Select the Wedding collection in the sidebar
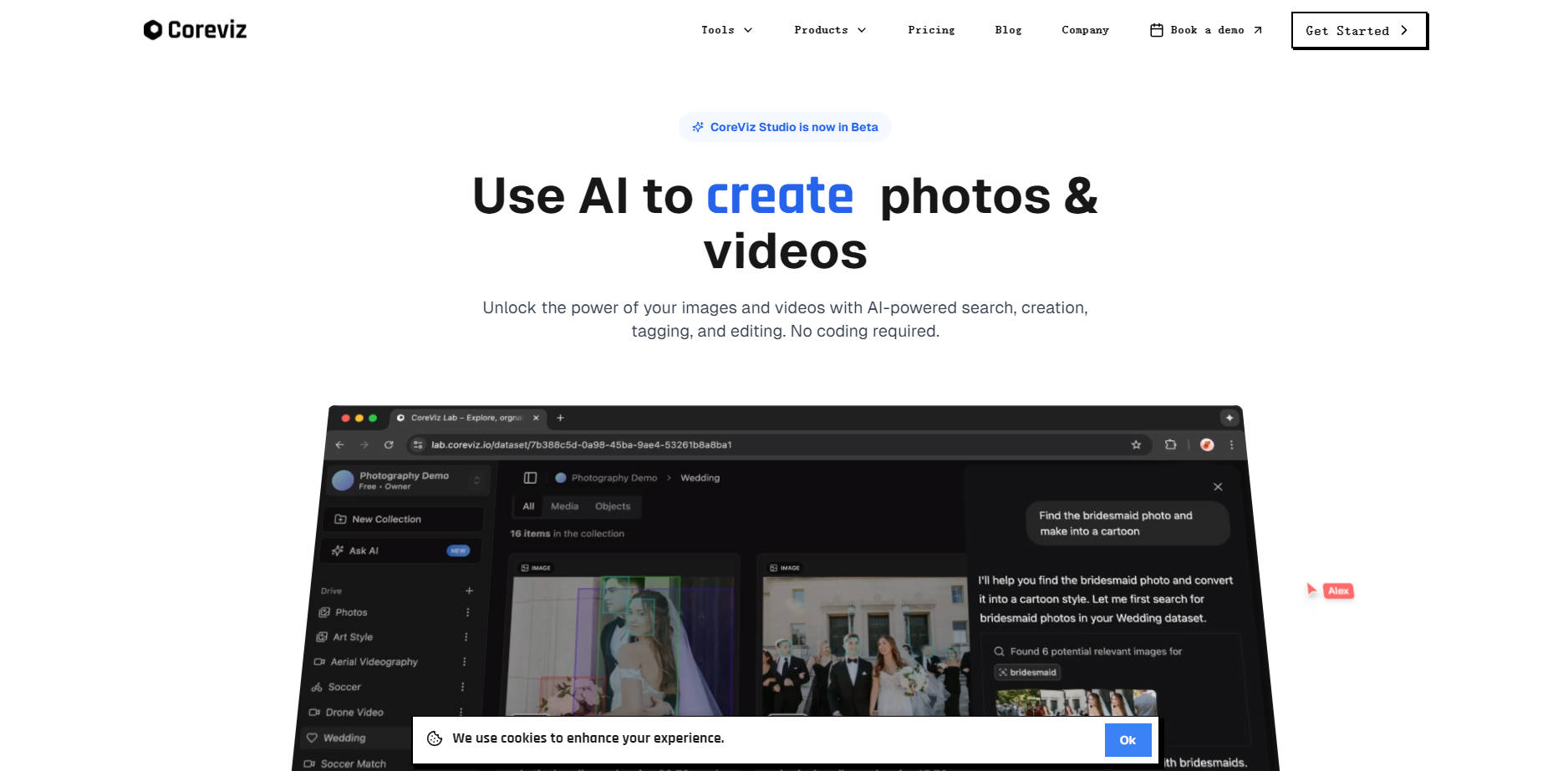This screenshot has width=1568, height=771. 344,738
